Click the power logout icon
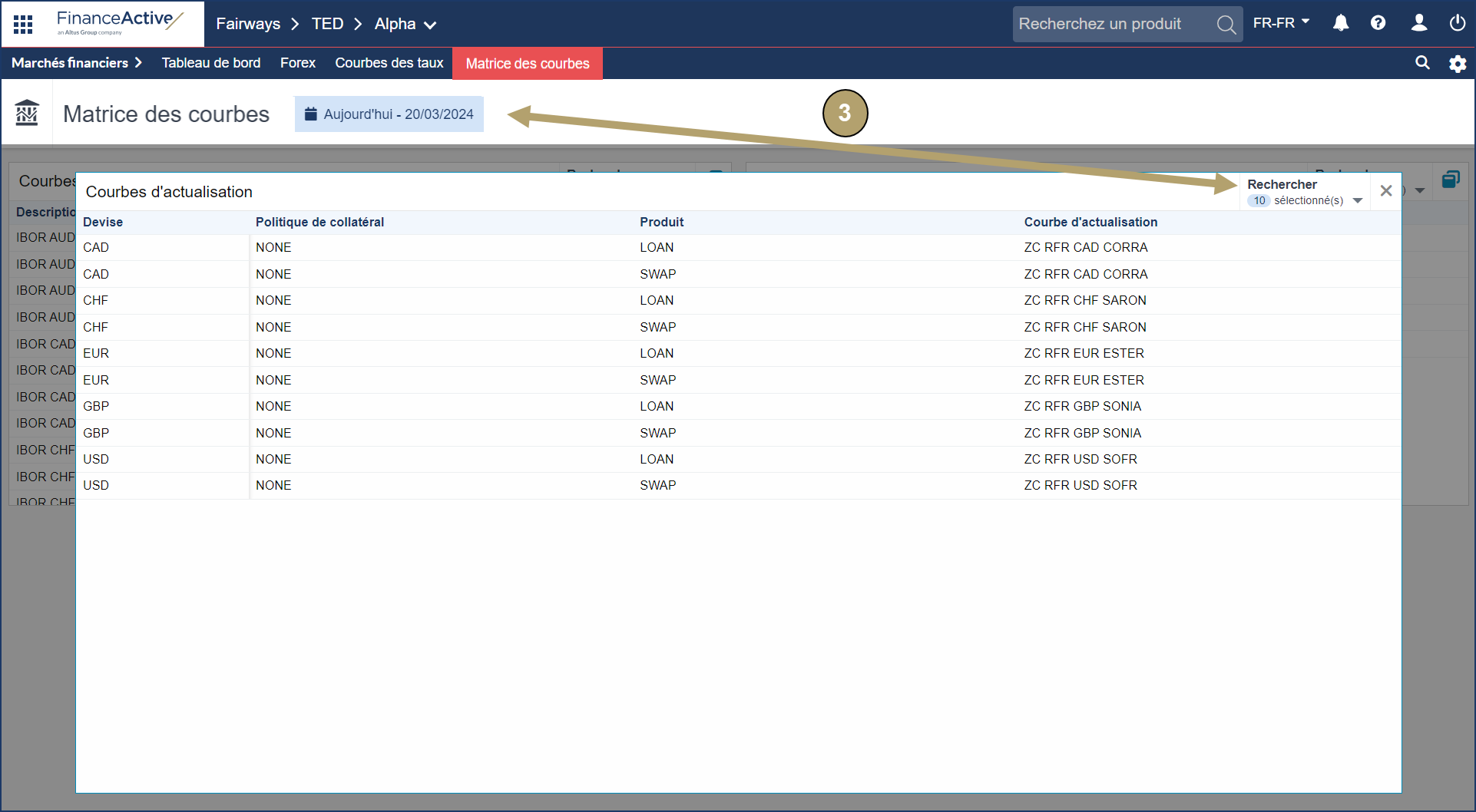 coord(1457,23)
